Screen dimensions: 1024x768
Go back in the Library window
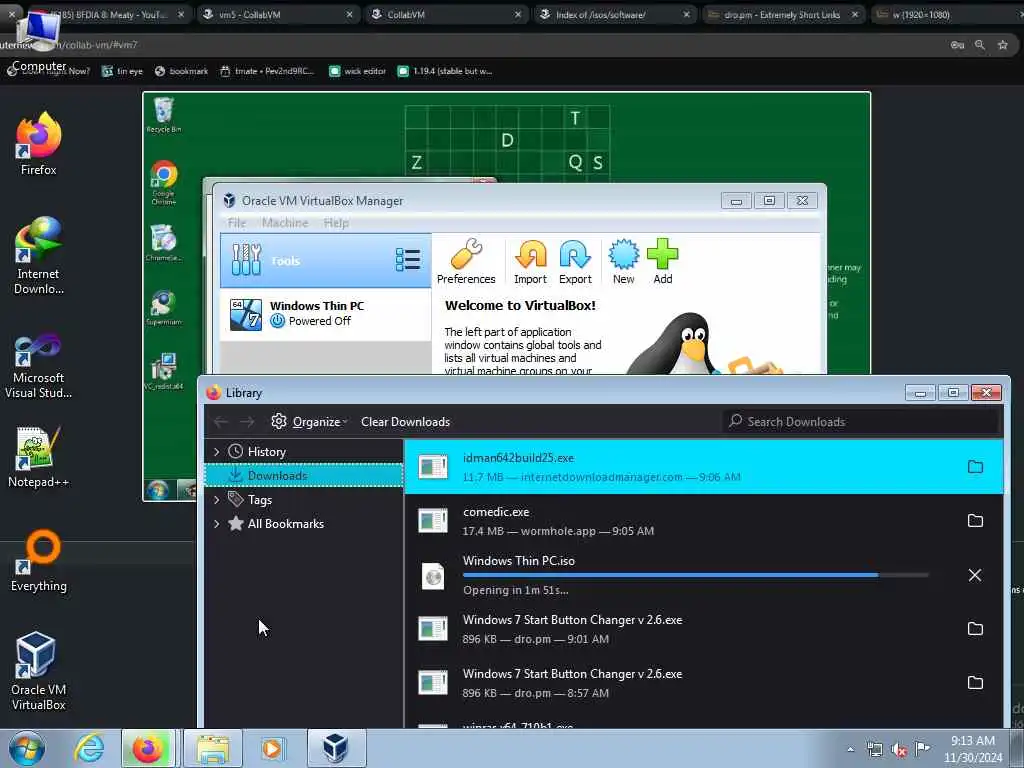tap(221, 422)
